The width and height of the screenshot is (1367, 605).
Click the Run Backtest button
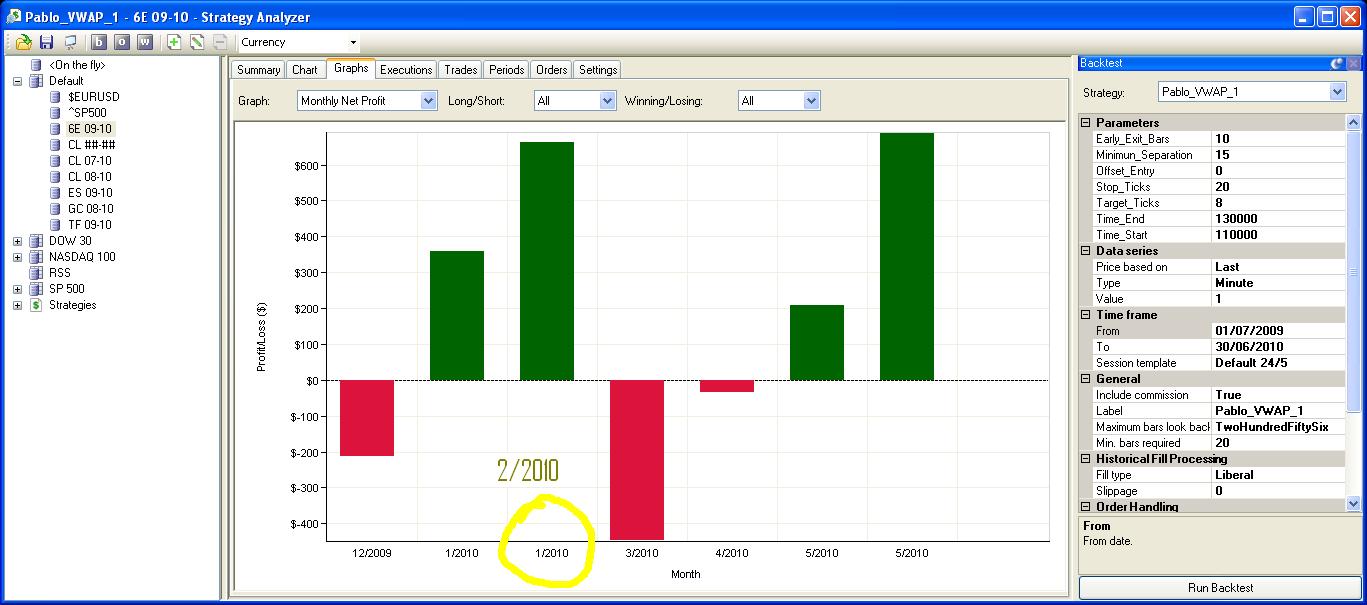1219,588
